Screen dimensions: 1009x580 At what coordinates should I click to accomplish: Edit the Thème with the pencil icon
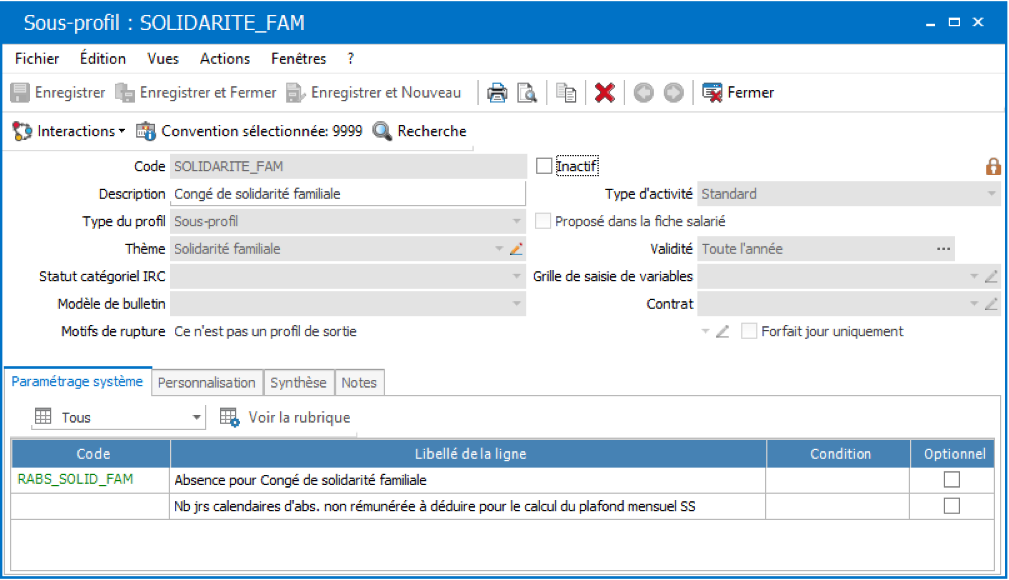516,249
